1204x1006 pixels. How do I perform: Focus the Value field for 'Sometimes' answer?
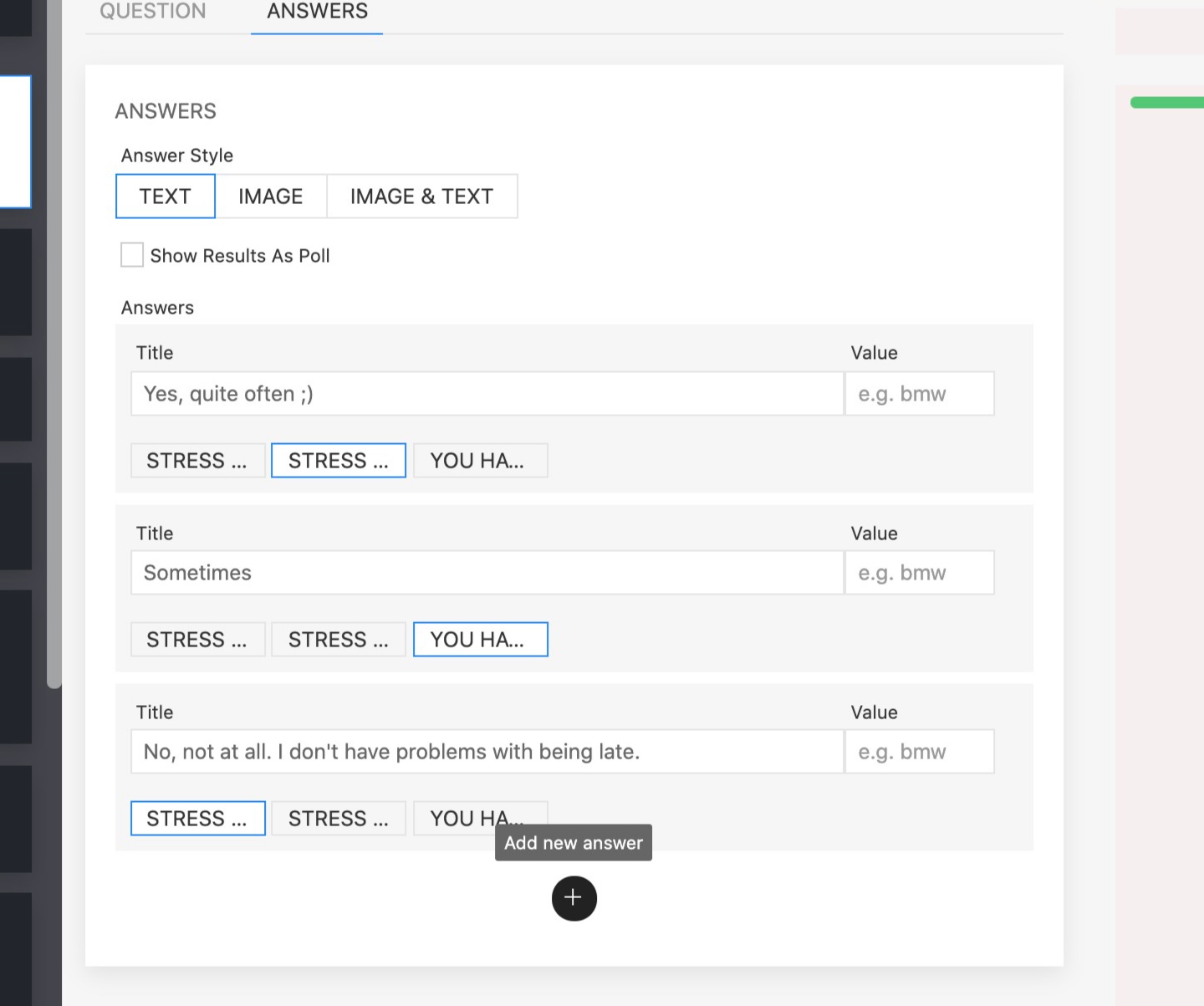click(x=919, y=573)
